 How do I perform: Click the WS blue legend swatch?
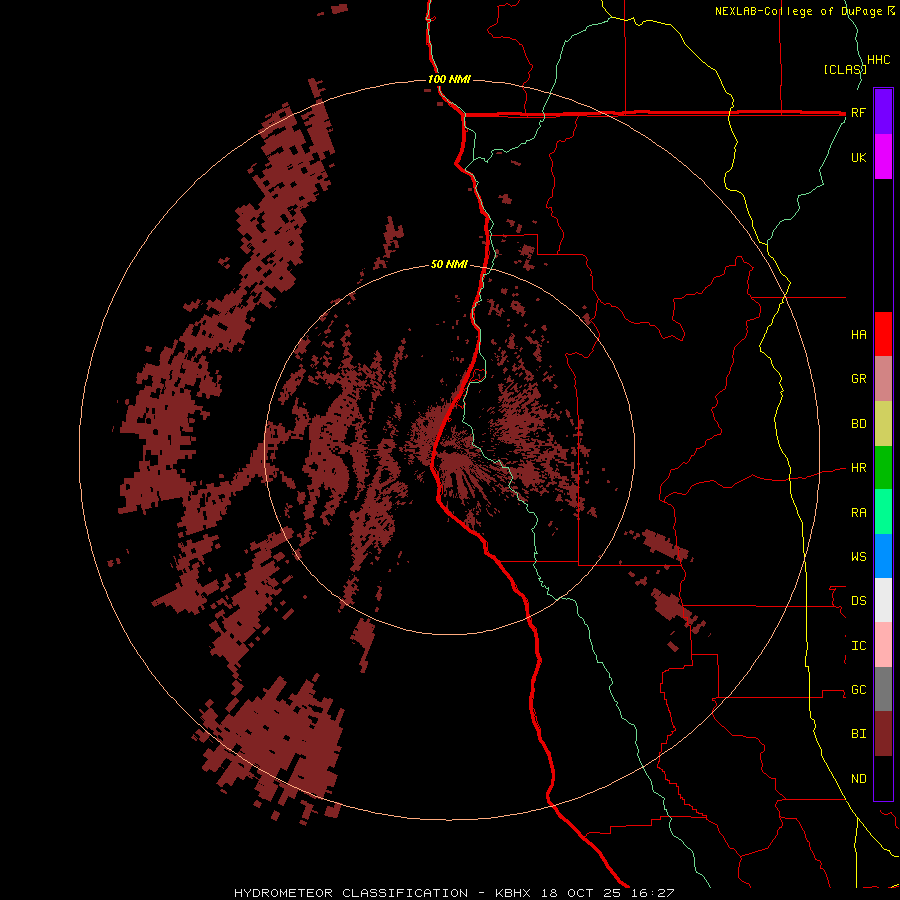(x=883, y=556)
